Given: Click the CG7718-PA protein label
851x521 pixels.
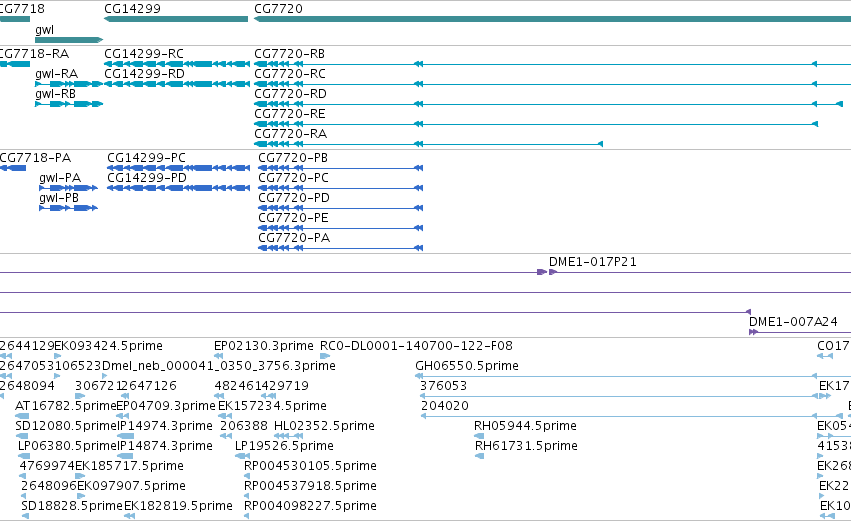Looking at the screenshot, I should [35, 158].
